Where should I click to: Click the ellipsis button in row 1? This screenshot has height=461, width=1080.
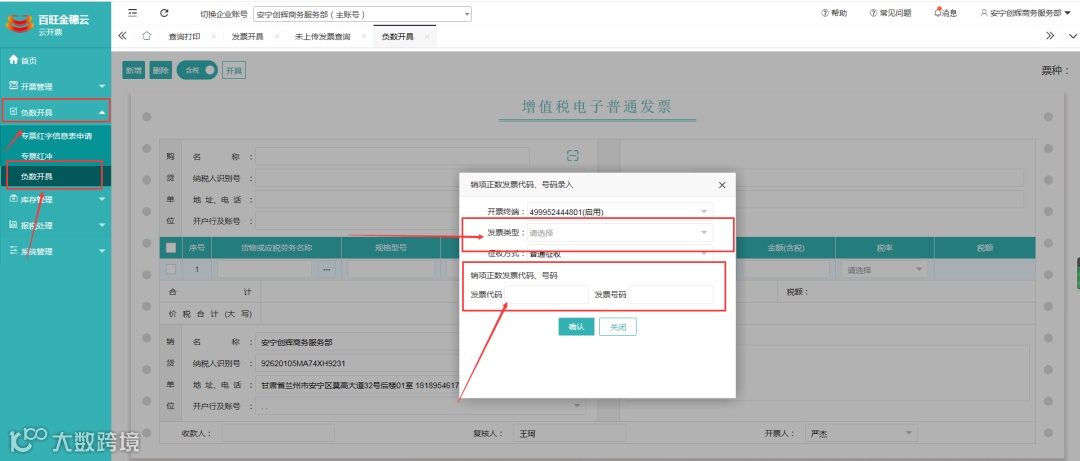click(326, 269)
